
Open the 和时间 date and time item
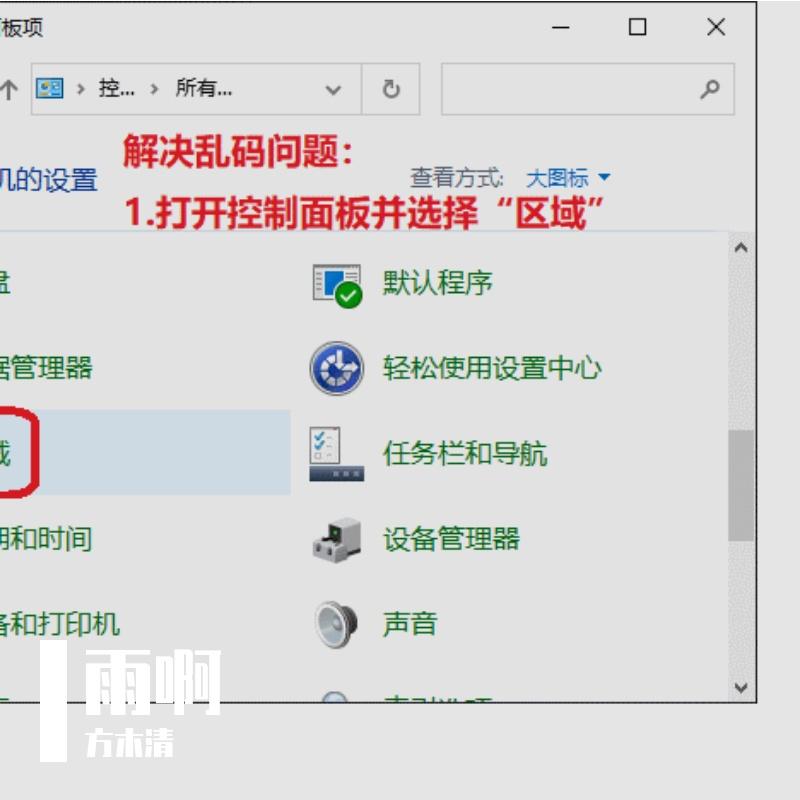click(46, 539)
